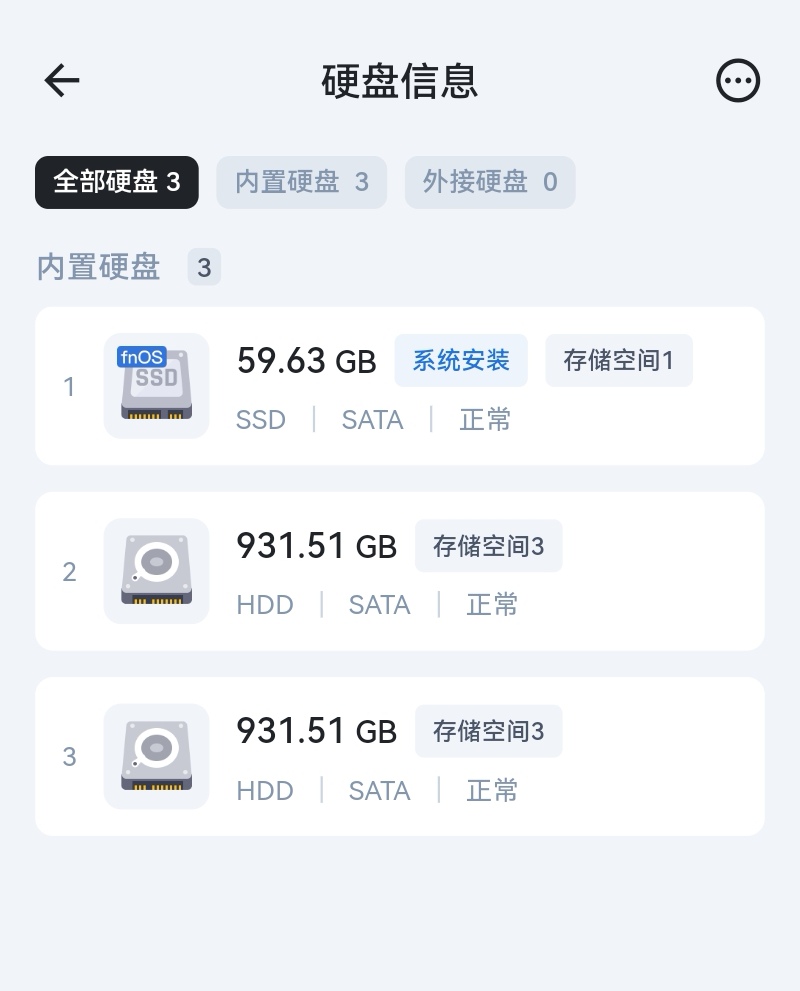800x991 pixels.
Task: Open the third disk's 931.51 GB size
Action: [317, 731]
